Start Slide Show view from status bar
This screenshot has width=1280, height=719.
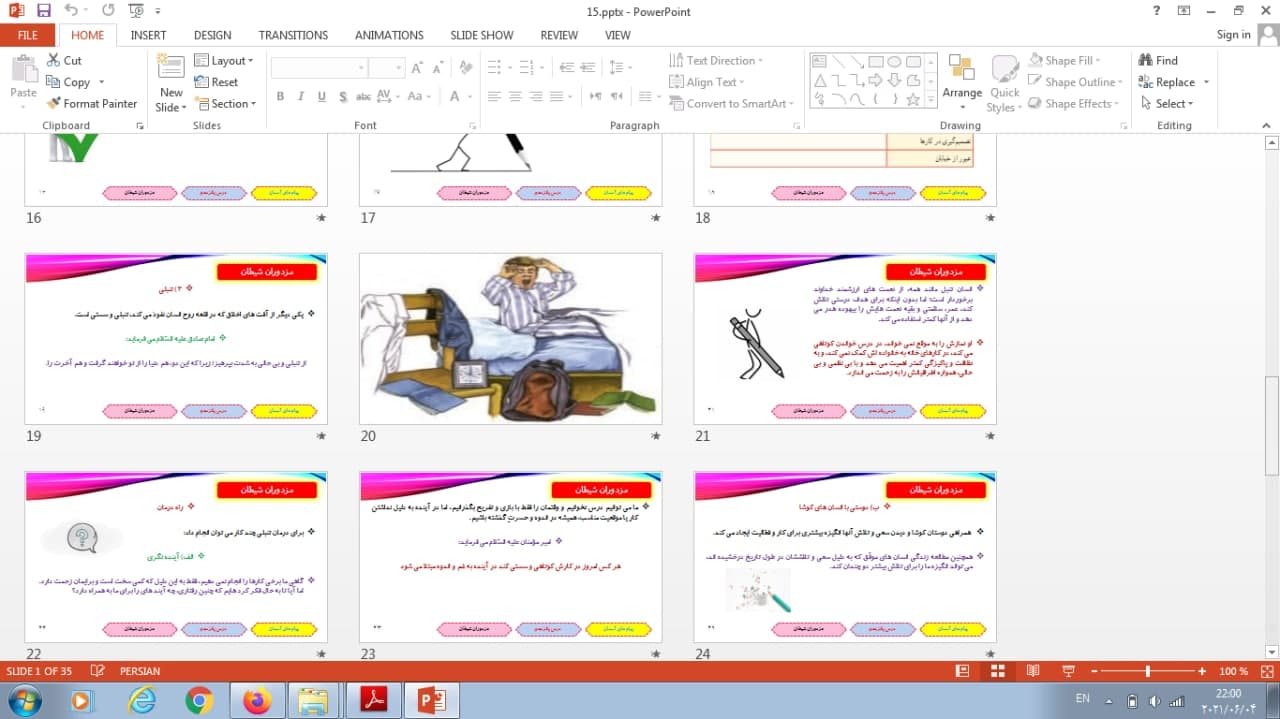tap(1066, 671)
